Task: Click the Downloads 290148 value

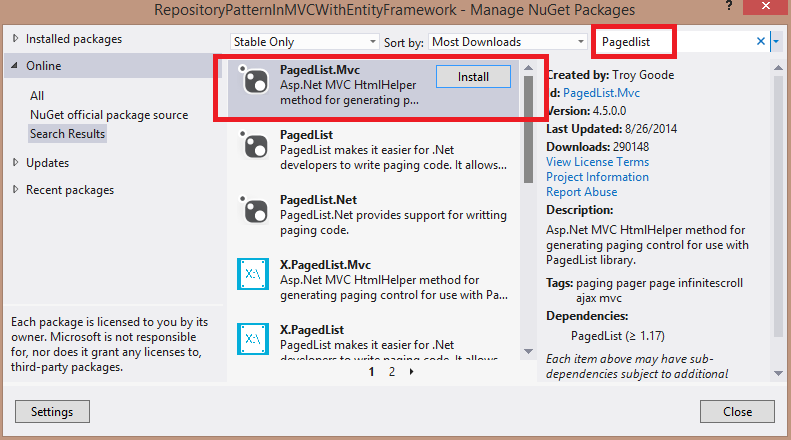Action: [x=631, y=147]
